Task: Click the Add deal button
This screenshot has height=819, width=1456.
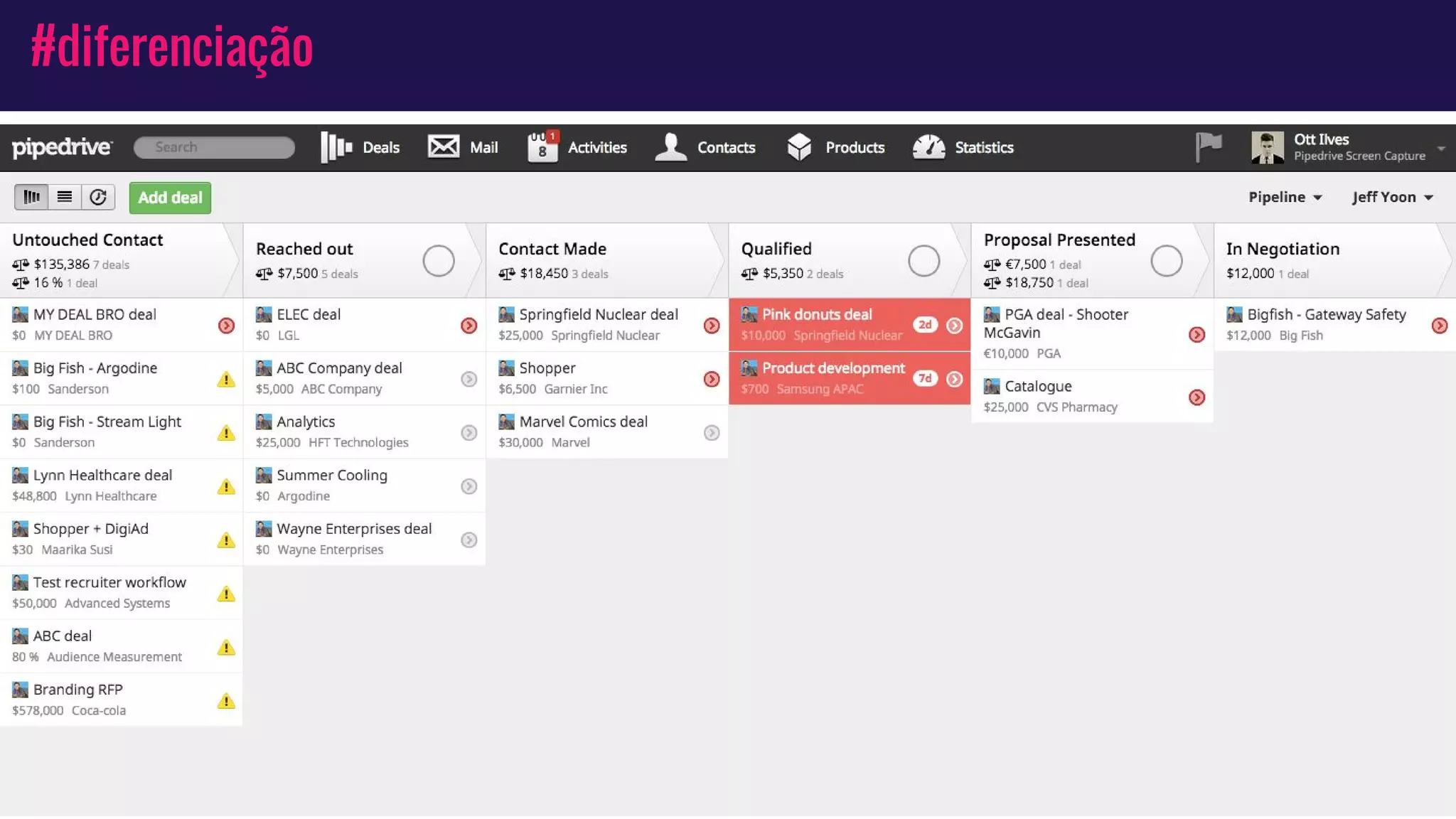Action: 170,198
